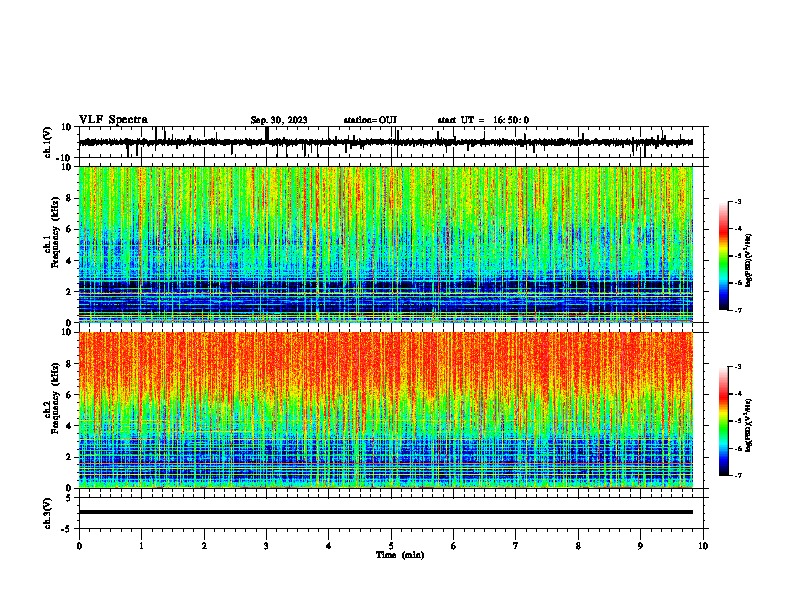
Task: Click time axis tick label "9"
Action: pos(640,546)
